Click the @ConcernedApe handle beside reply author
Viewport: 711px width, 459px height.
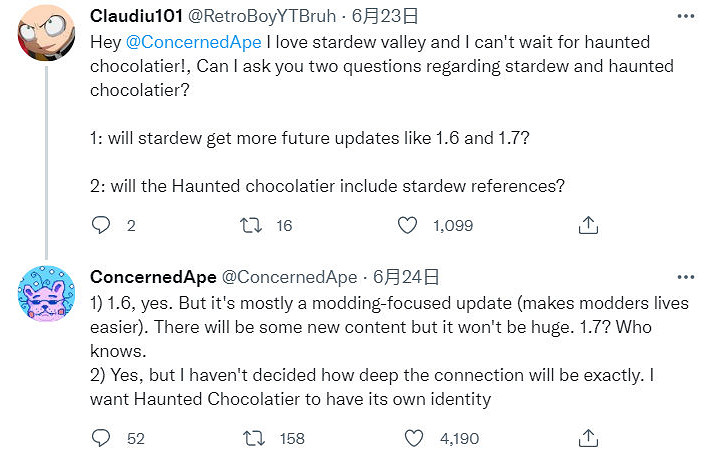coord(288,277)
